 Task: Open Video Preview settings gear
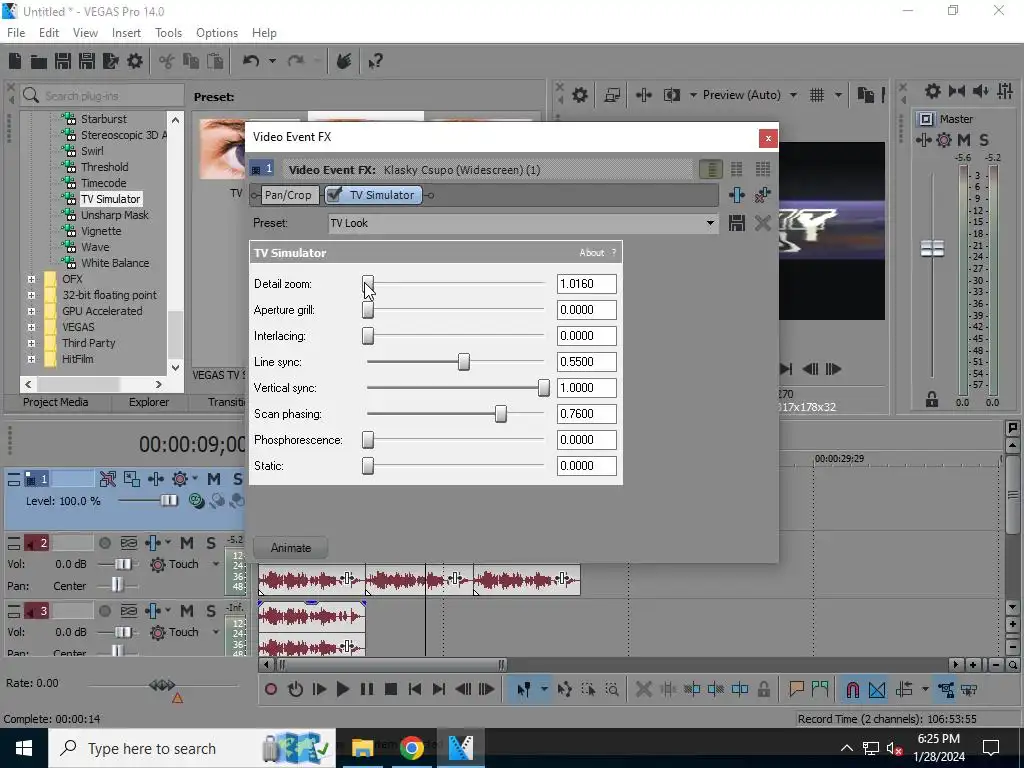tap(580, 95)
